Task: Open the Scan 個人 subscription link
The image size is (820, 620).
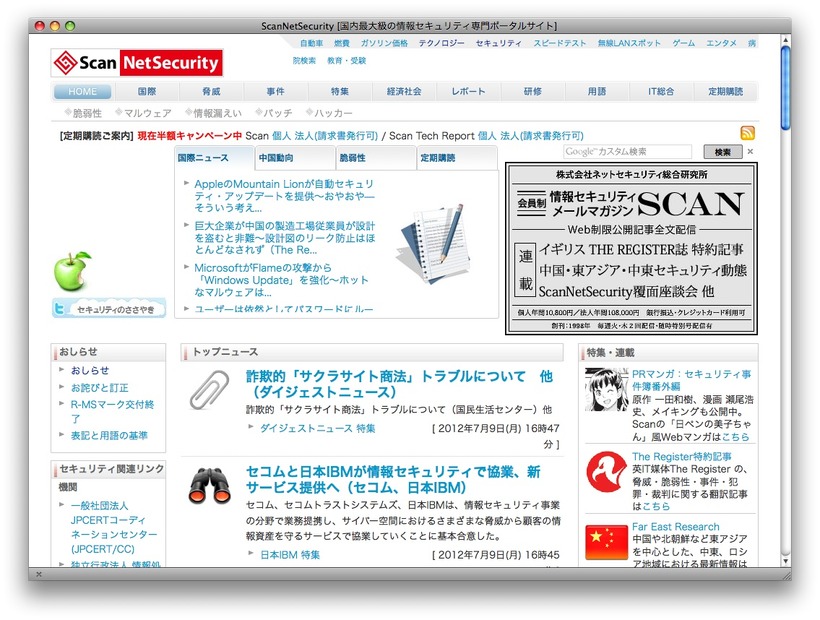Action: point(281,136)
